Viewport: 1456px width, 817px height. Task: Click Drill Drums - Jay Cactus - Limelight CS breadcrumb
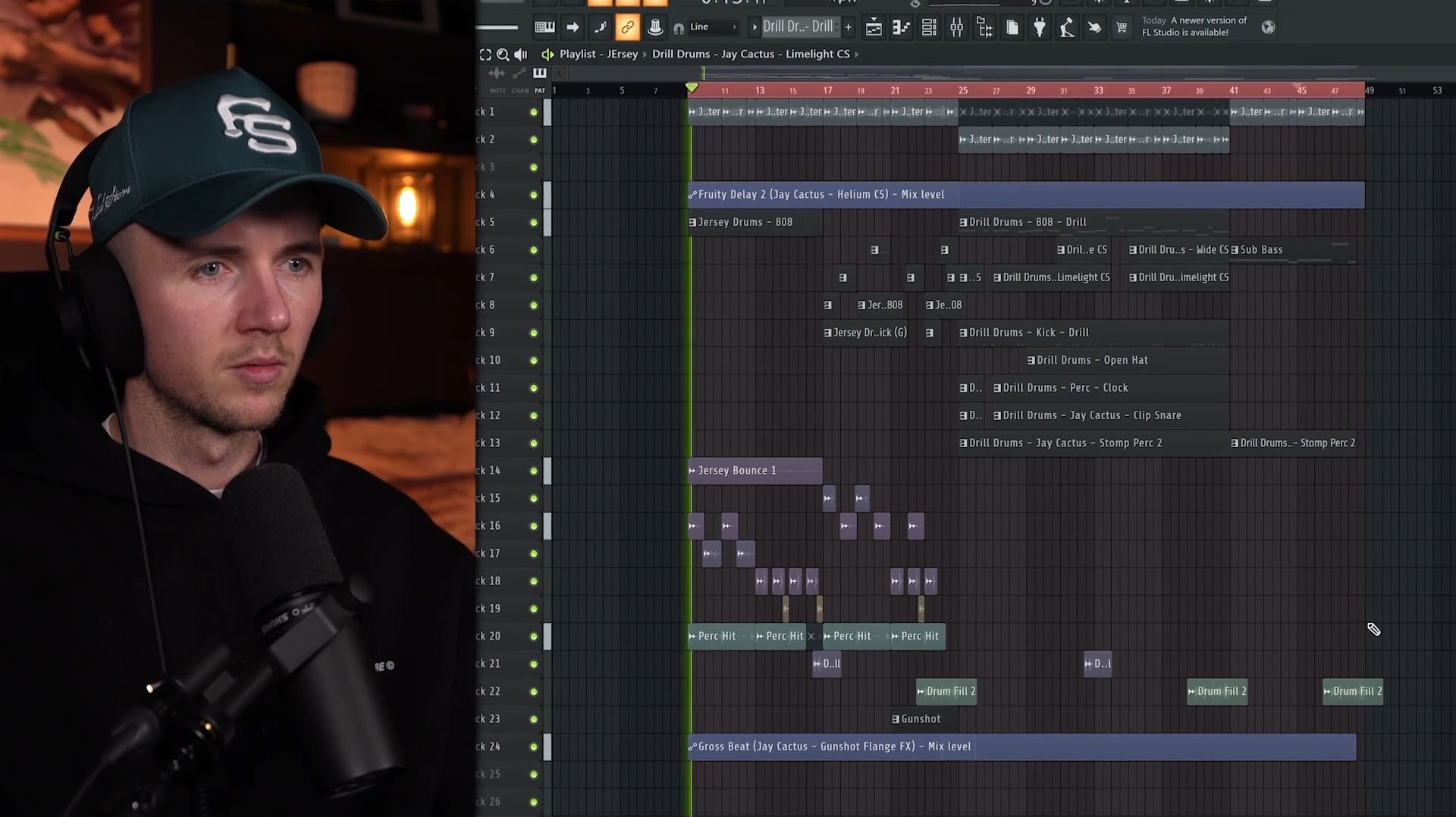751,54
